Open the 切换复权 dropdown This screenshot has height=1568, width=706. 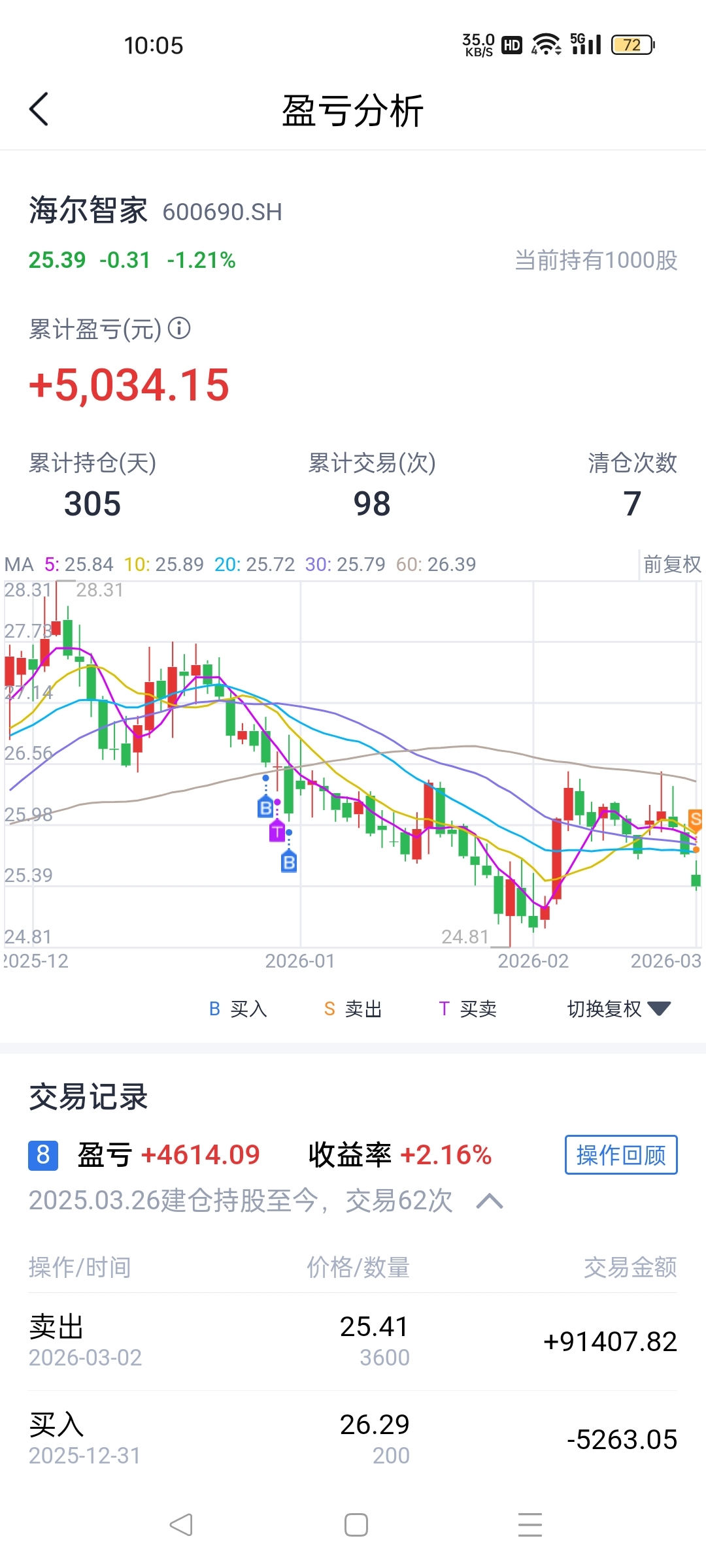[618, 1009]
